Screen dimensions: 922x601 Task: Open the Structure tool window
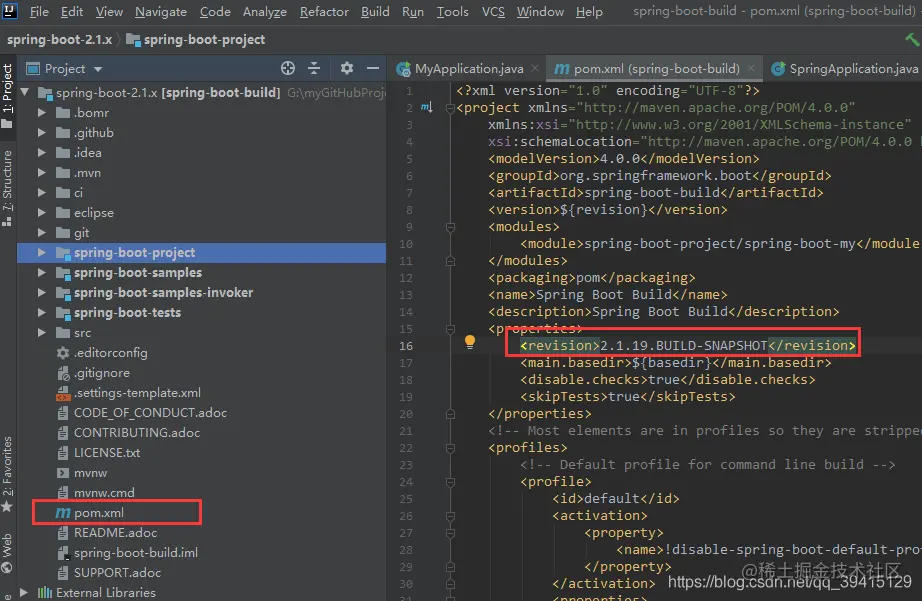pyautogui.click(x=7, y=188)
